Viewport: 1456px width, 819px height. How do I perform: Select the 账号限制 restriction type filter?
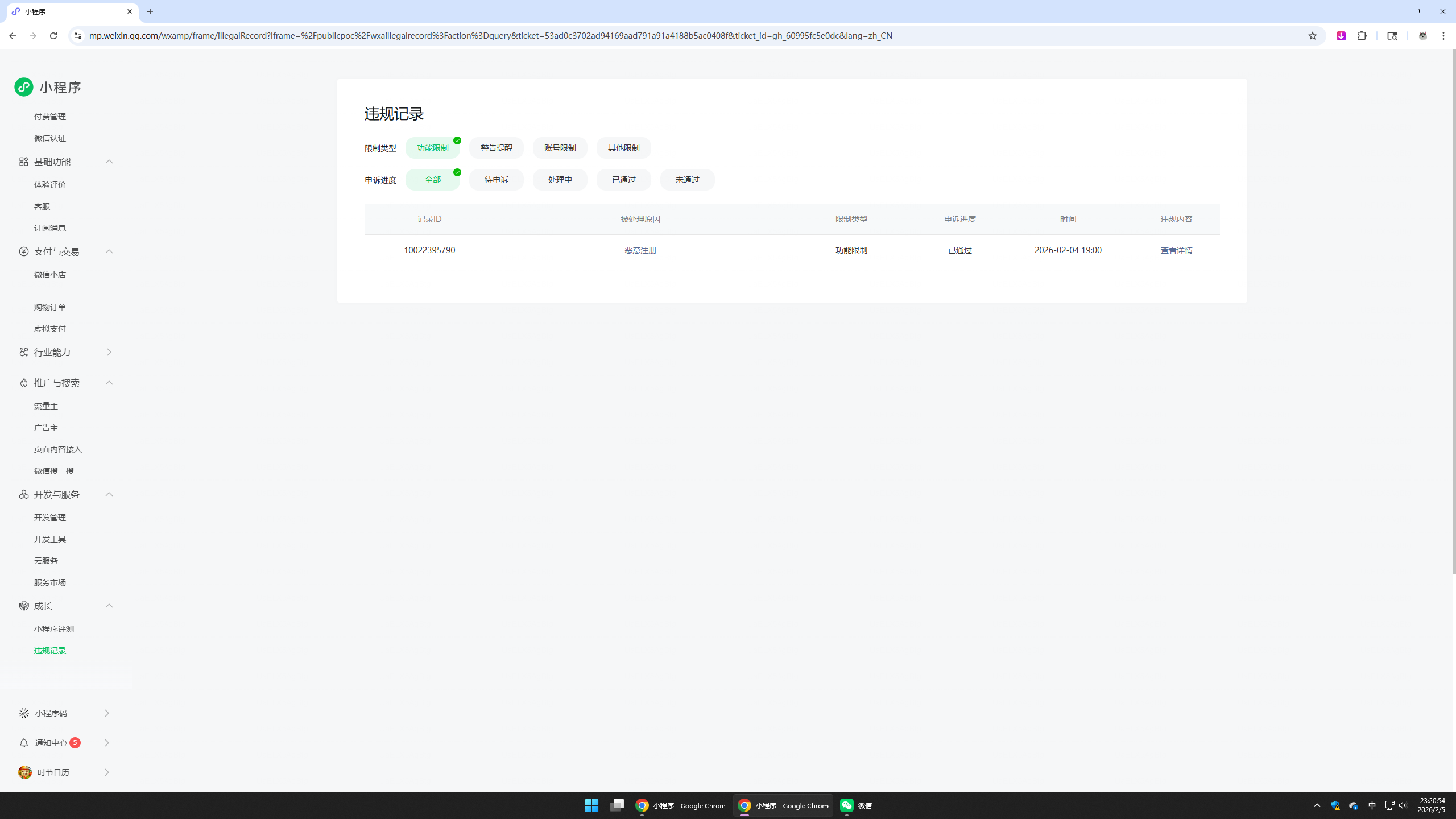560,148
